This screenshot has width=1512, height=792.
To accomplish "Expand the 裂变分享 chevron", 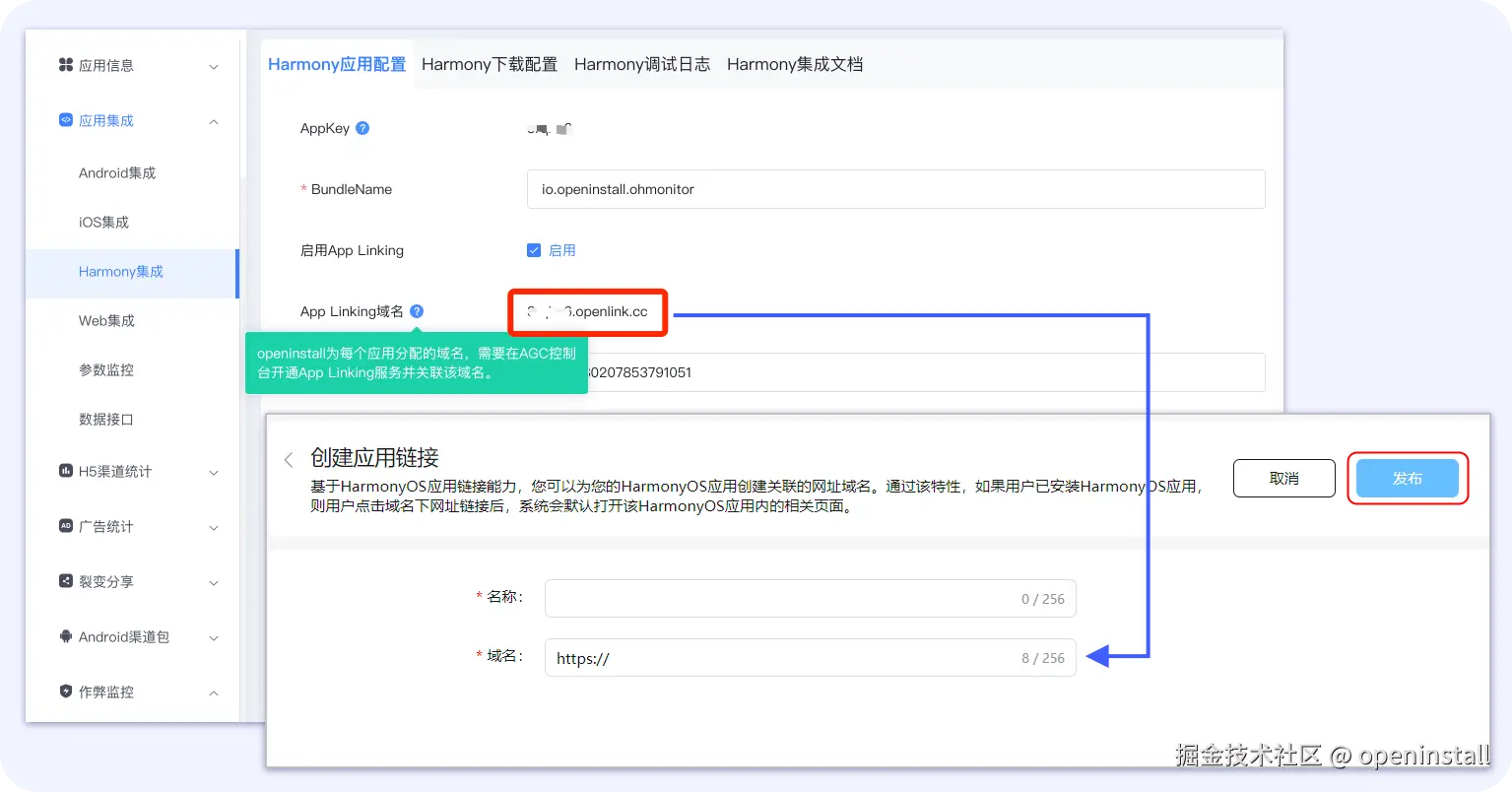I will tap(214, 582).
